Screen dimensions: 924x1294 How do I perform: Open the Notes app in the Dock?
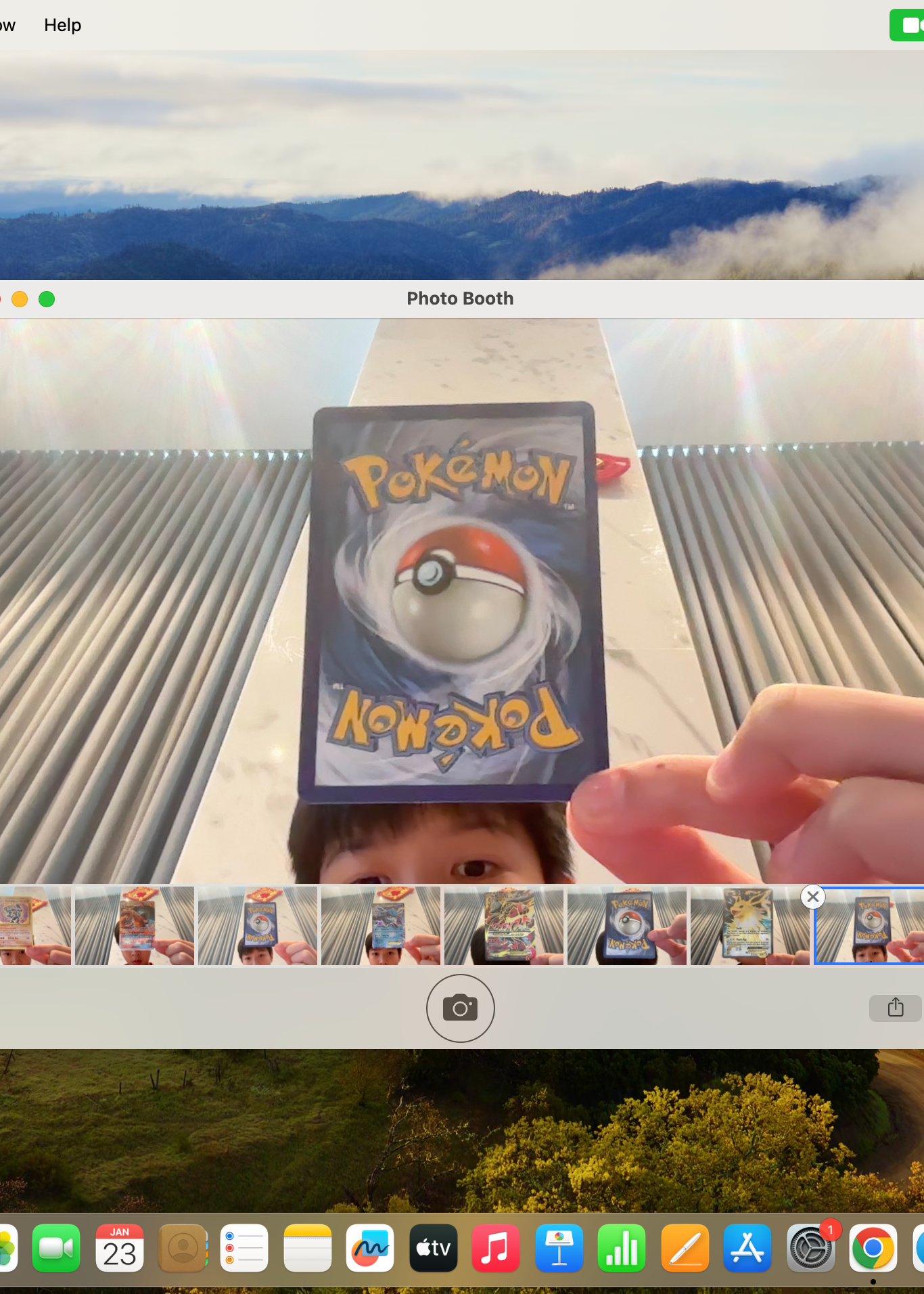pos(308,1249)
